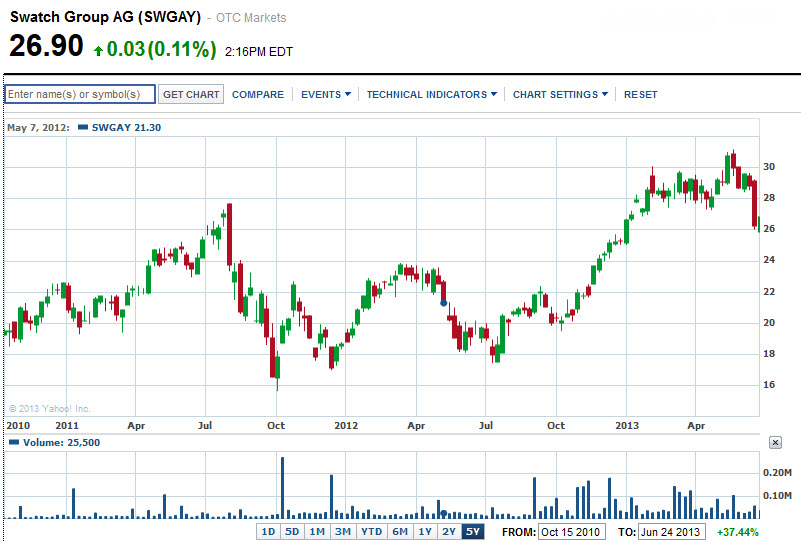Click the RESET link

(641, 95)
